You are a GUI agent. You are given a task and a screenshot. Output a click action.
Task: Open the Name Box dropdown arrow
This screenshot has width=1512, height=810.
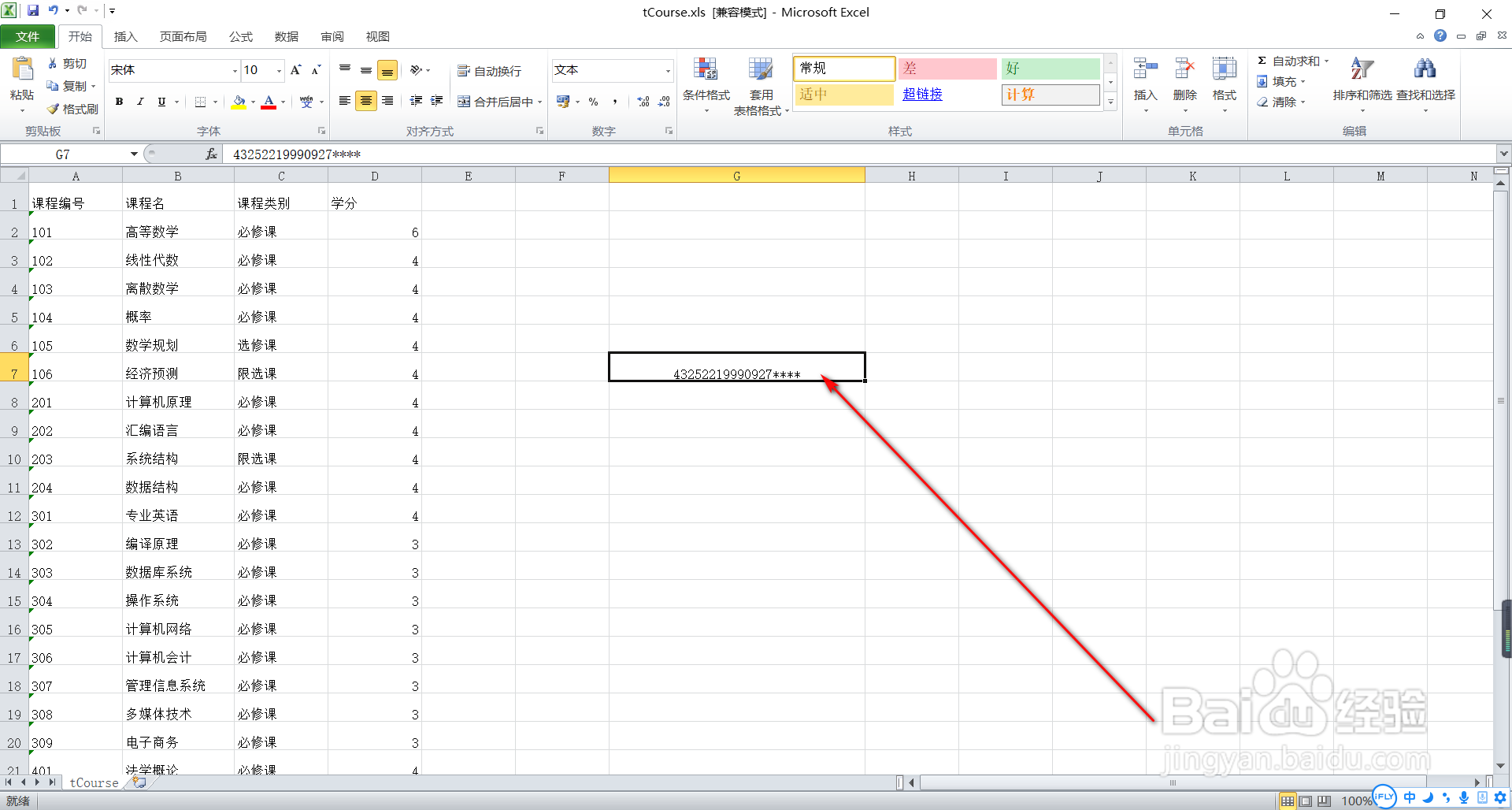(134, 154)
